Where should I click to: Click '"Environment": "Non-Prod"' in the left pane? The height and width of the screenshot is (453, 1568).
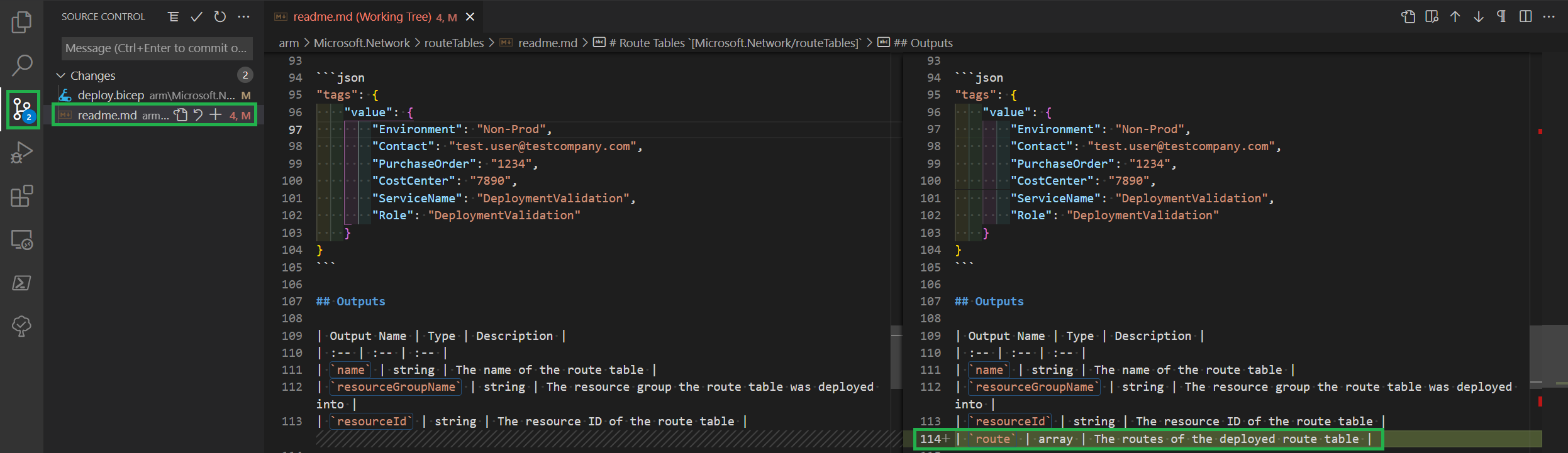(x=462, y=129)
